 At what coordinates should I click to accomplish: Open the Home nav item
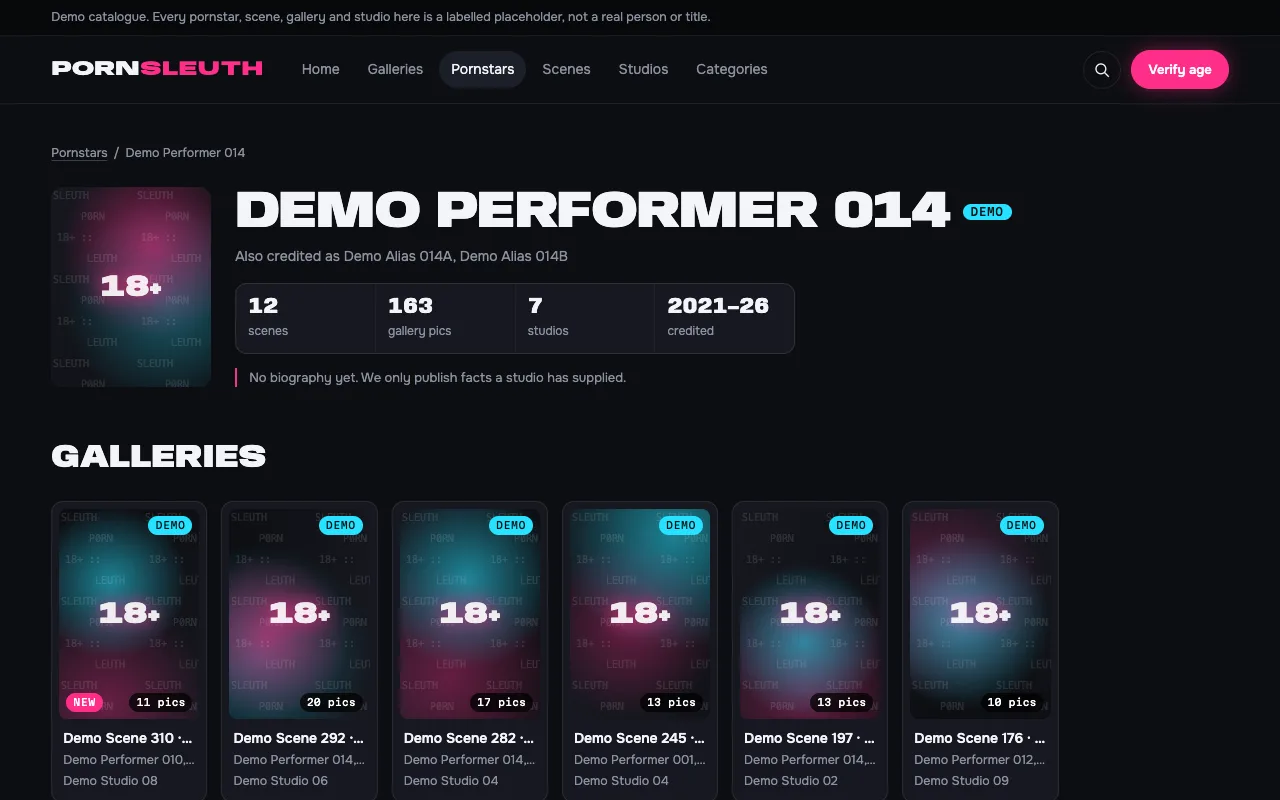[x=321, y=69]
